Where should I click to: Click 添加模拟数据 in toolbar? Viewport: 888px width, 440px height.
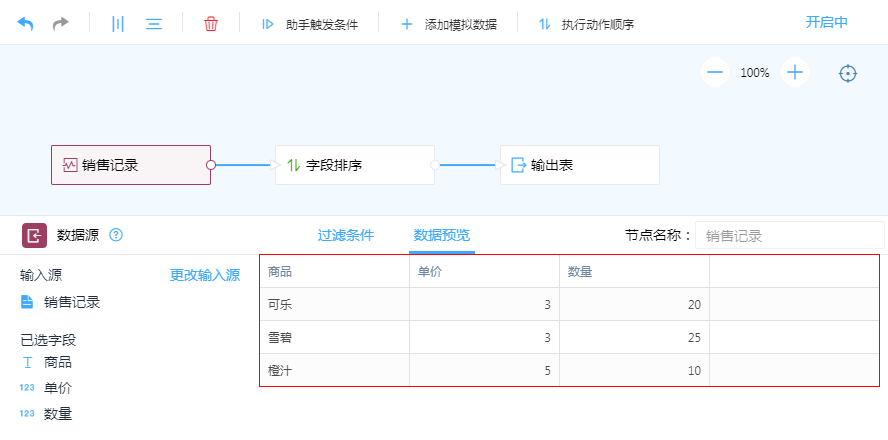tap(448, 24)
